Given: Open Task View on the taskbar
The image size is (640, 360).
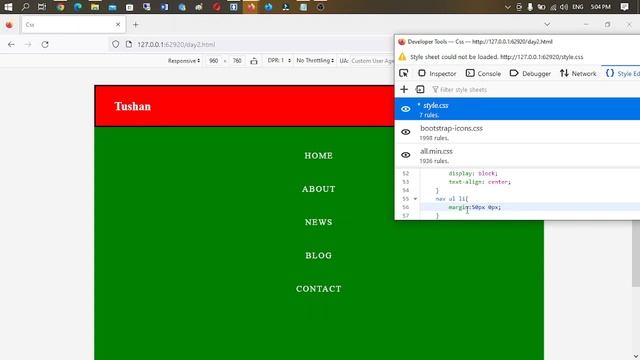Looking at the screenshot, I should pyautogui.click(x=42, y=7).
